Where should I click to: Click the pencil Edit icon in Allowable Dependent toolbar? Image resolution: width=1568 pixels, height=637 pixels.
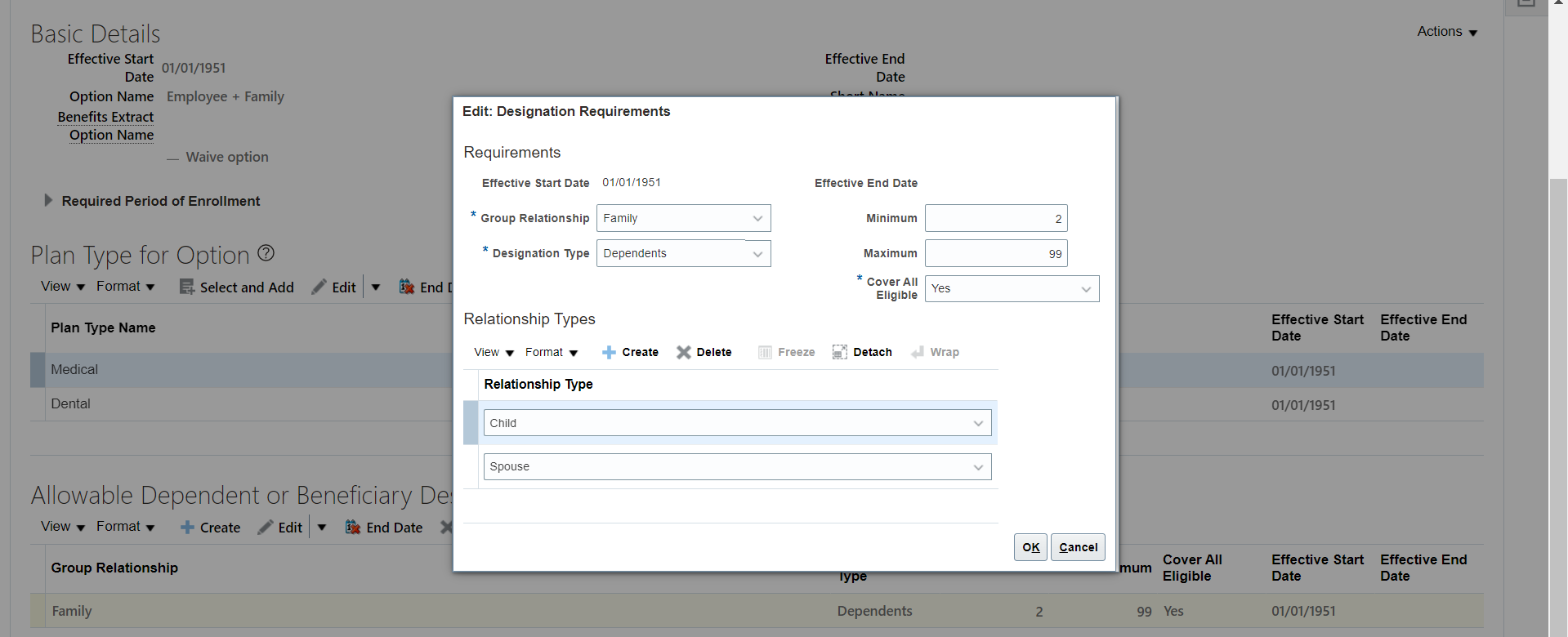265,528
